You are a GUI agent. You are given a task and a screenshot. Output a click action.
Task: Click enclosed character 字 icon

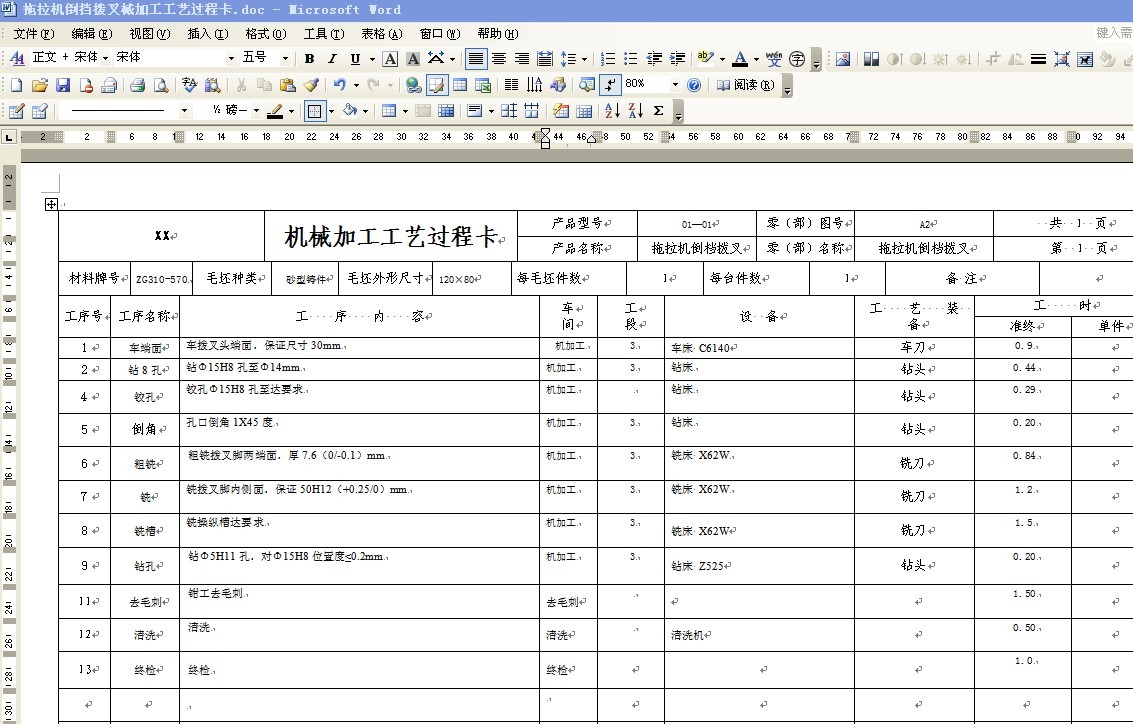[x=797, y=59]
